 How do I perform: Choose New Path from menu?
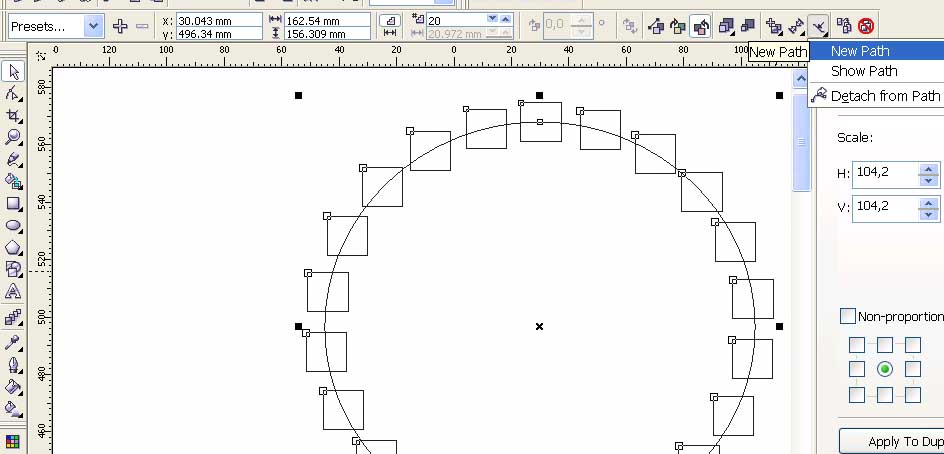860,51
